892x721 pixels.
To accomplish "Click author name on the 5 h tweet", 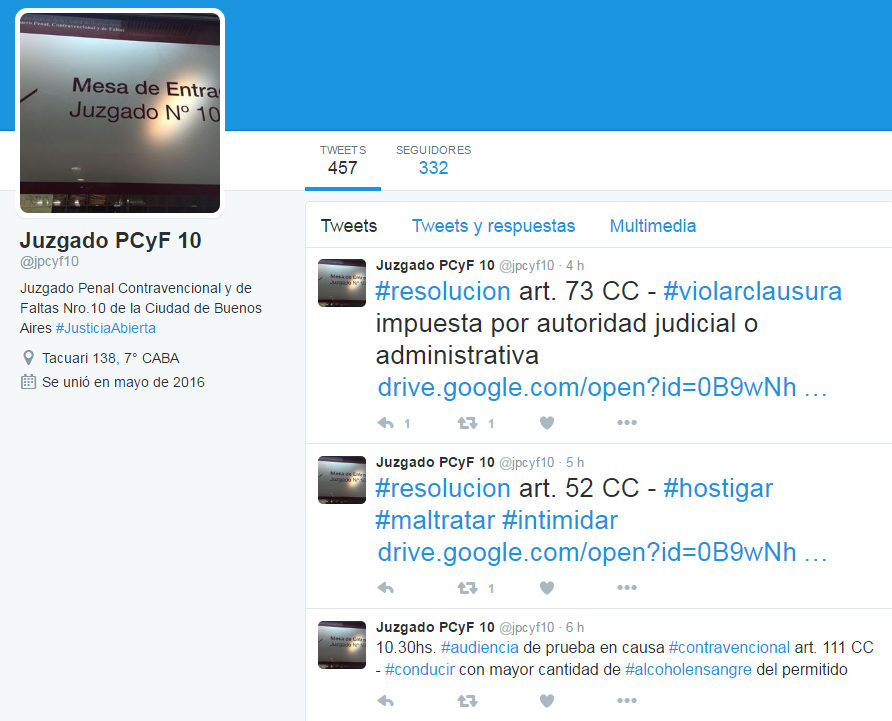I will [435, 463].
